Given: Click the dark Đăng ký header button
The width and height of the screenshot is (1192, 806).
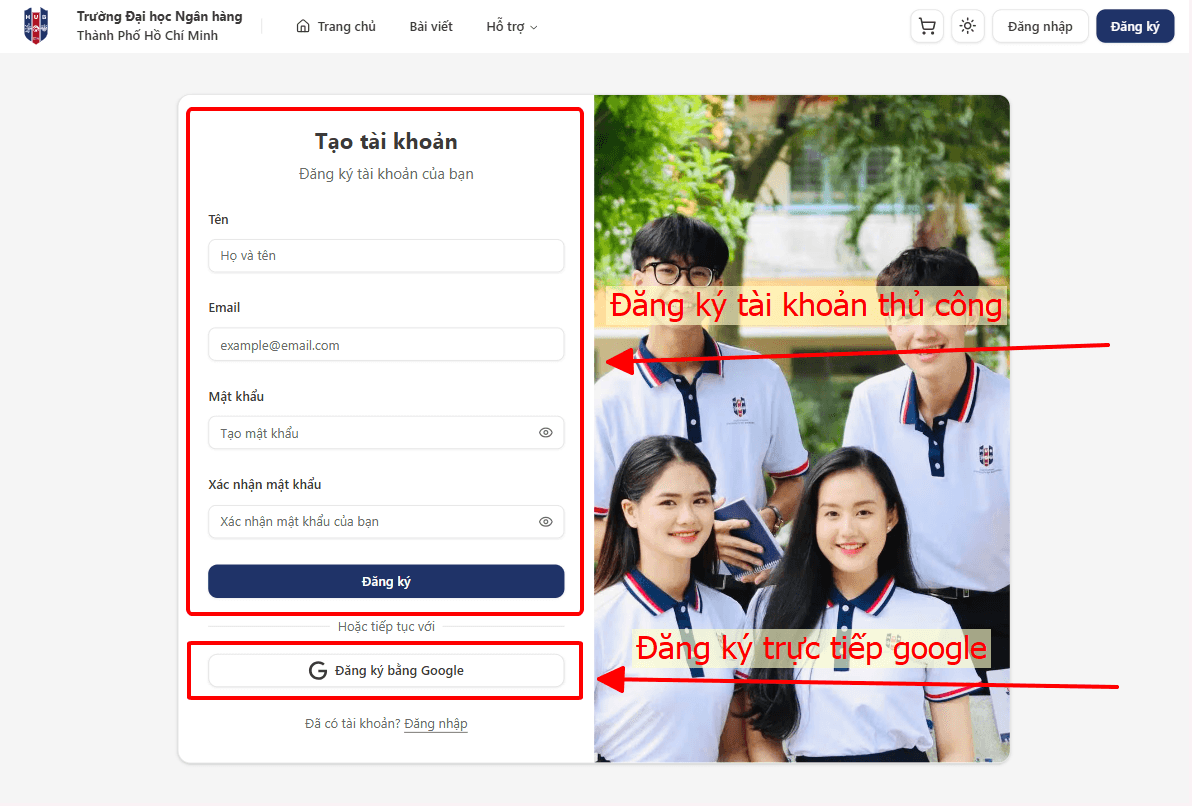Looking at the screenshot, I should 1135,26.
